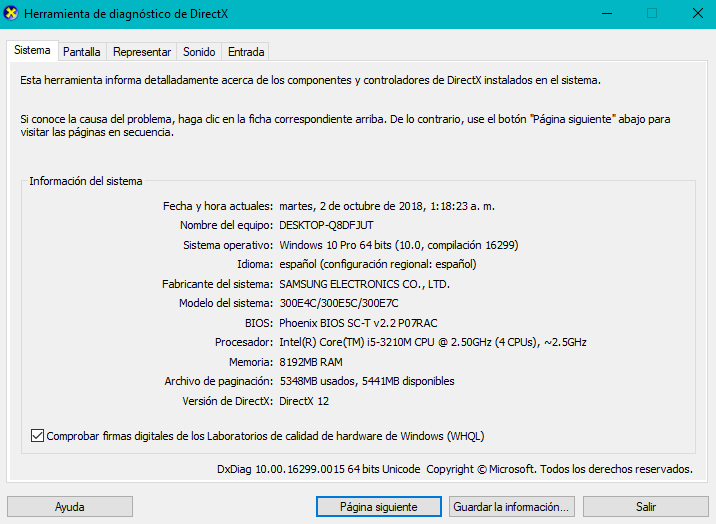Close the window with the X button
Screen dimensions: 716x524
697,13
